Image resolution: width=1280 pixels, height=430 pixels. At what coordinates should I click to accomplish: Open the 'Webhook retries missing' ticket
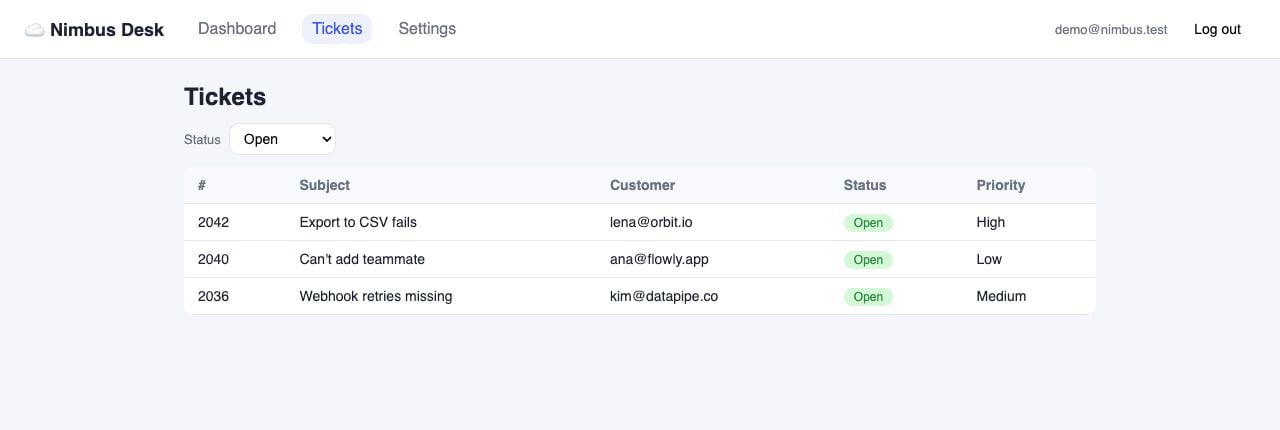click(376, 296)
